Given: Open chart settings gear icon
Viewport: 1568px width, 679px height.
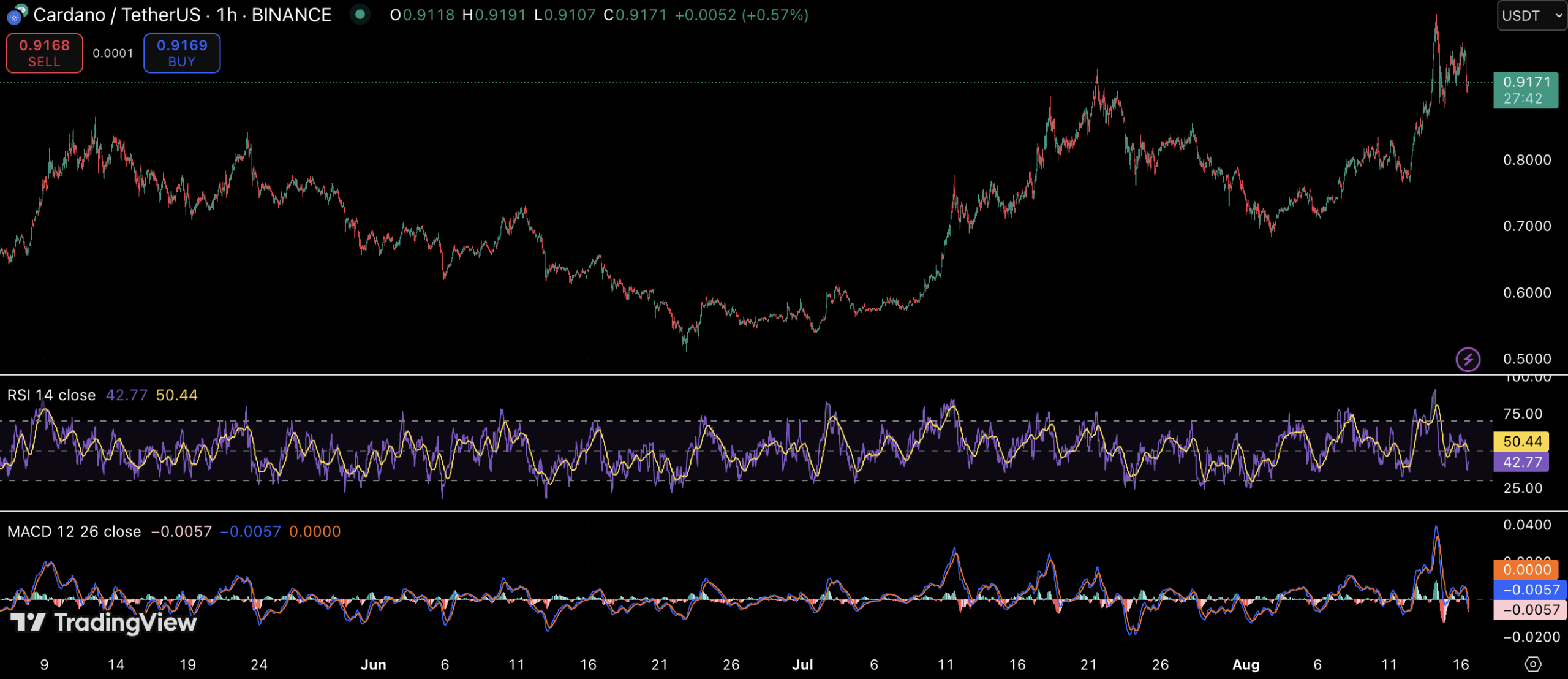Looking at the screenshot, I should pos(1532,664).
